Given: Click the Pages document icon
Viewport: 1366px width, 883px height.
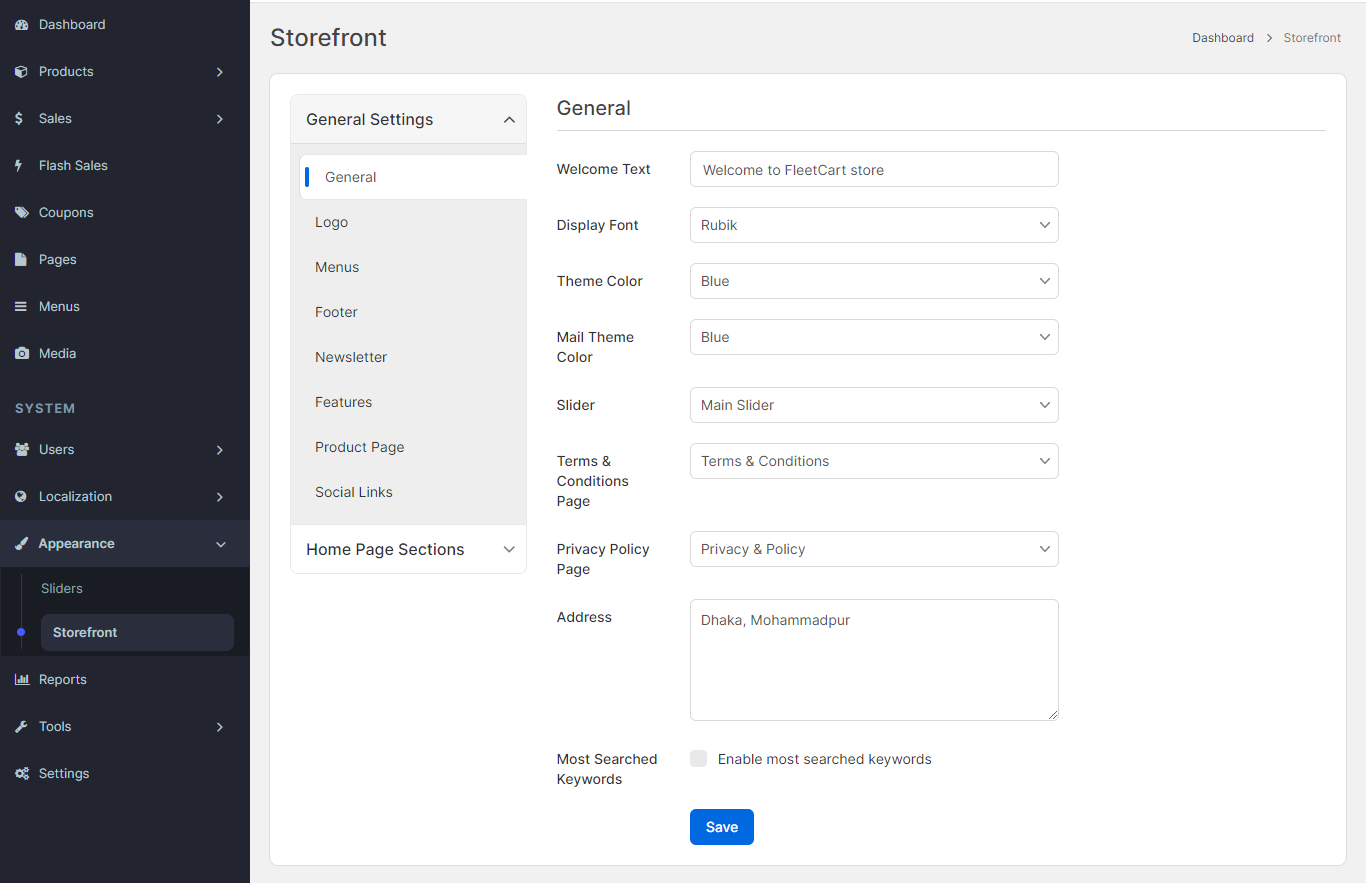Looking at the screenshot, I should (x=20, y=260).
